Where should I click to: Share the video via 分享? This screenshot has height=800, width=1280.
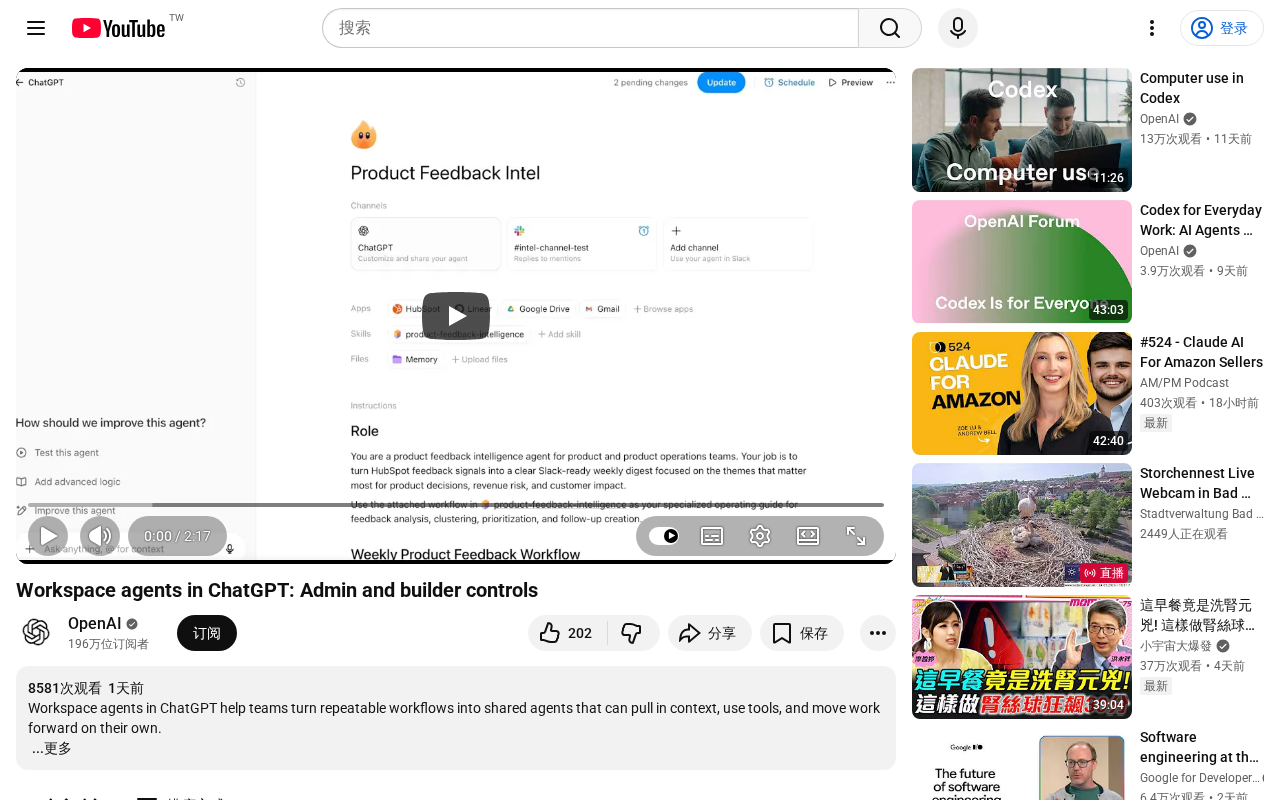tap(710, 633)
